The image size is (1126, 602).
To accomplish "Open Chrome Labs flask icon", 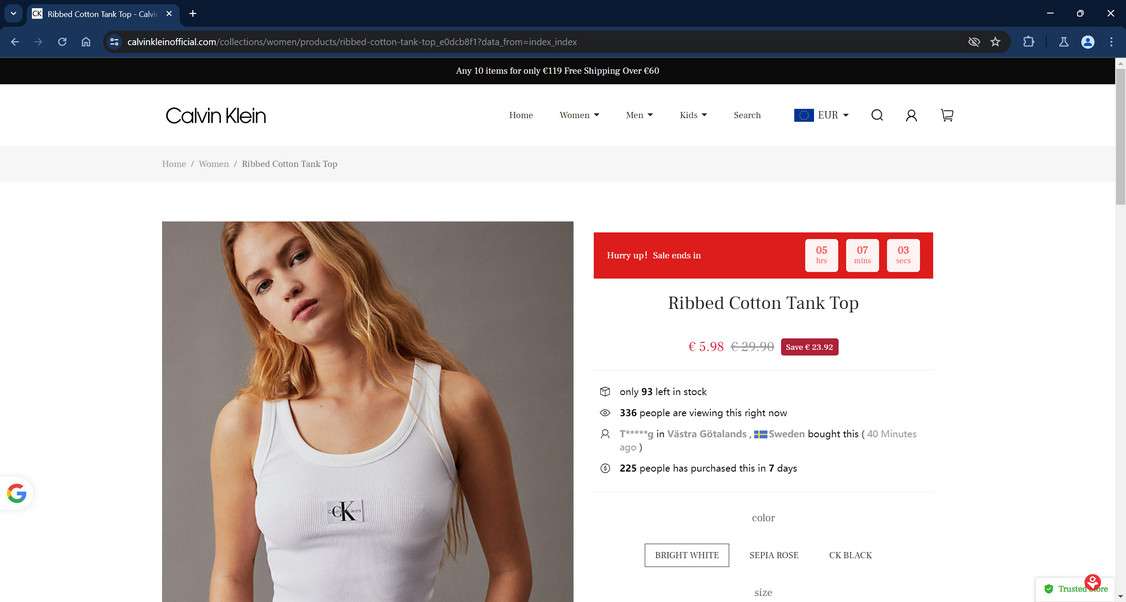I will (1064, 42).
